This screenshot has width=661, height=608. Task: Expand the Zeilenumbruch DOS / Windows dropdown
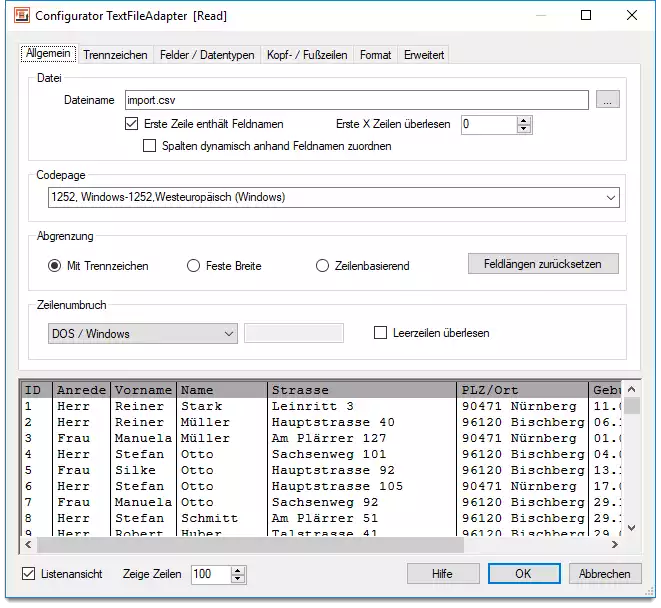pyautogui.click(x=228, y=333)
